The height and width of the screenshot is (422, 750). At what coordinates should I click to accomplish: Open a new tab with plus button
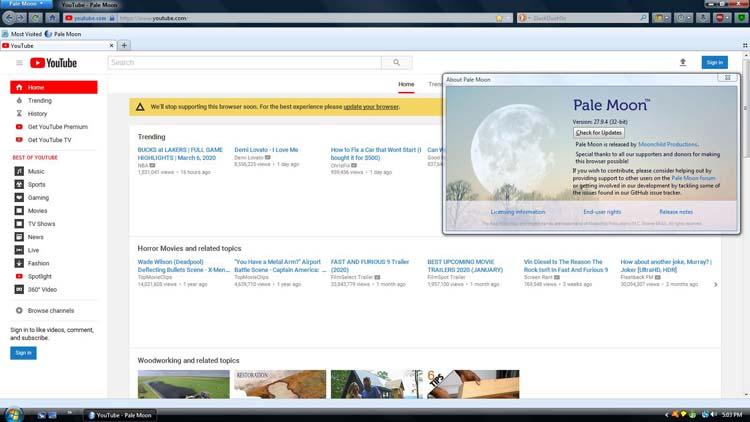coord(124,45)
